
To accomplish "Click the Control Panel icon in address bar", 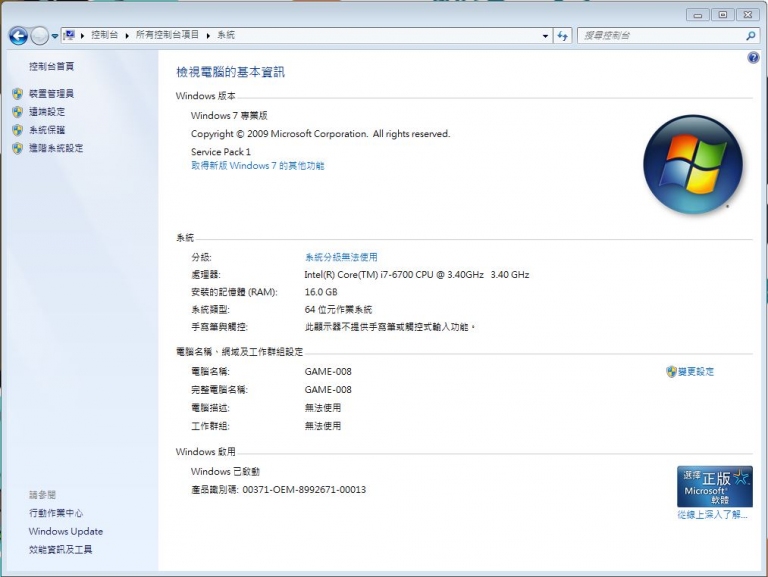I will (x=69, y=35).
